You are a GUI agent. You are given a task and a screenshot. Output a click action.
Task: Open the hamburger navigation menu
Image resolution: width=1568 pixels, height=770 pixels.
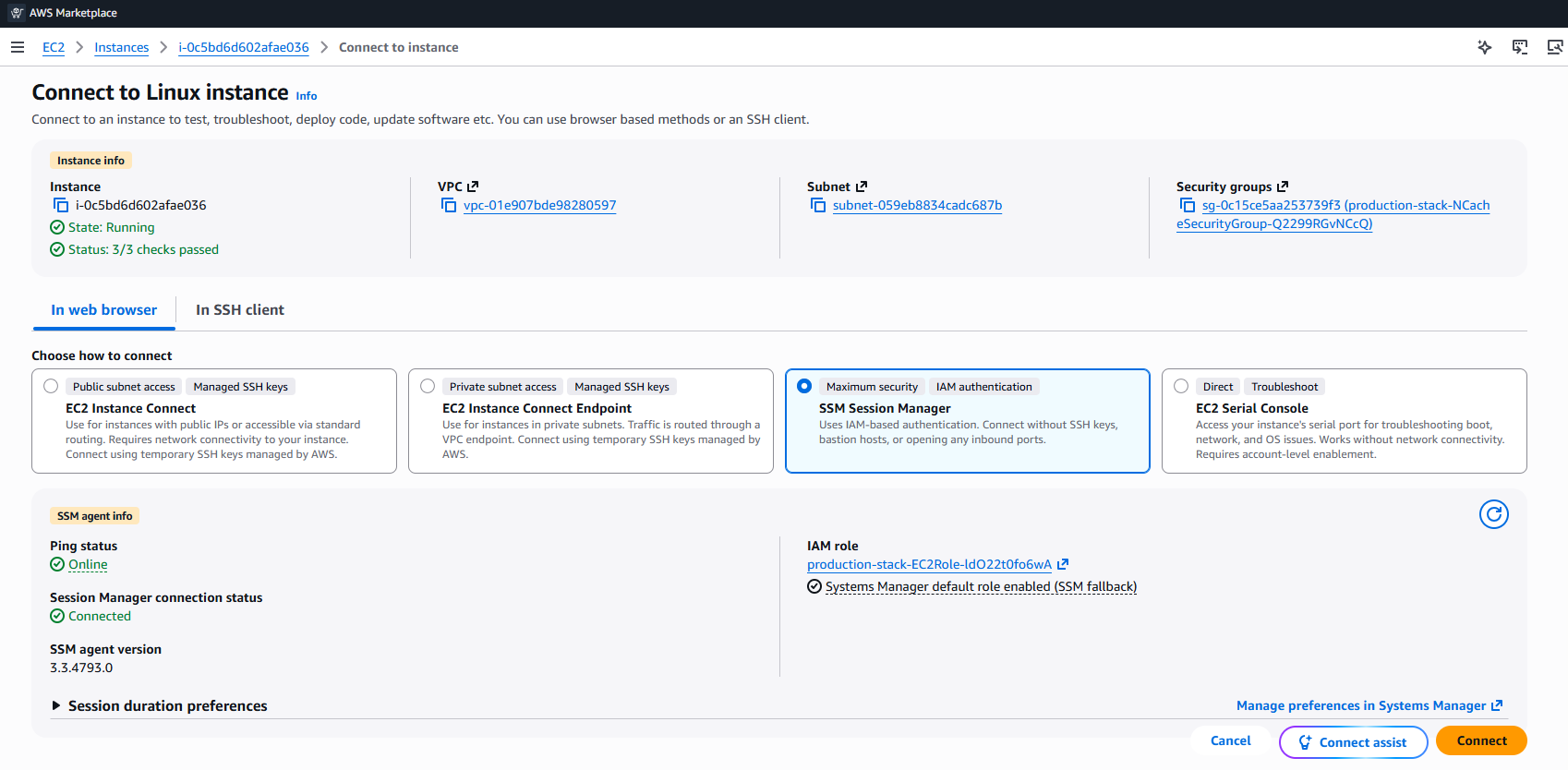(x=18, y=47)
